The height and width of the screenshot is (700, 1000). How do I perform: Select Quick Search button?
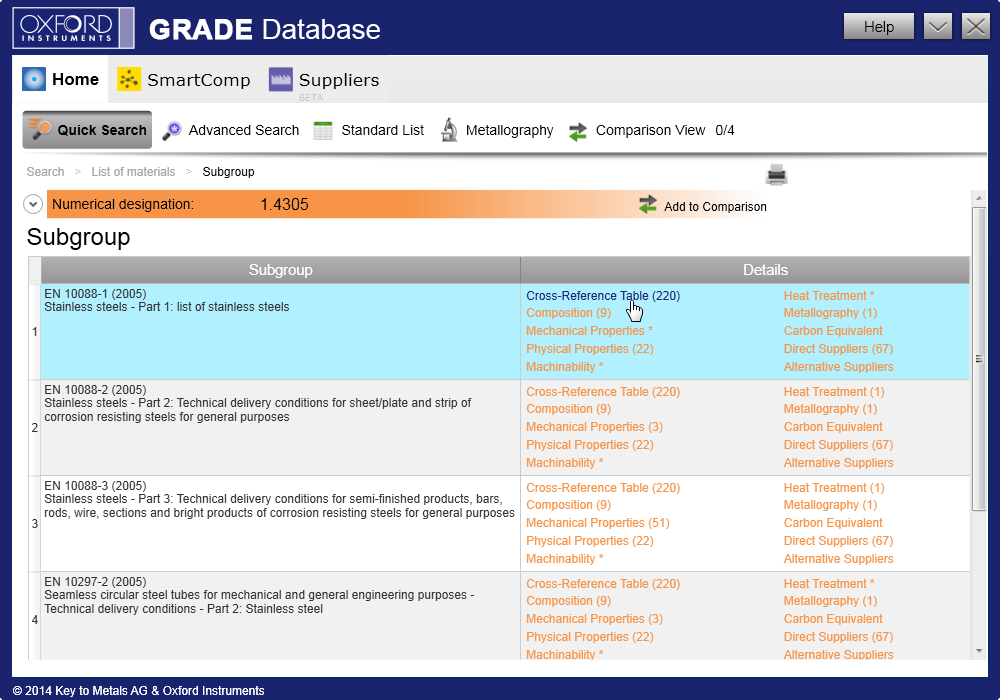(x=87, y=130)
